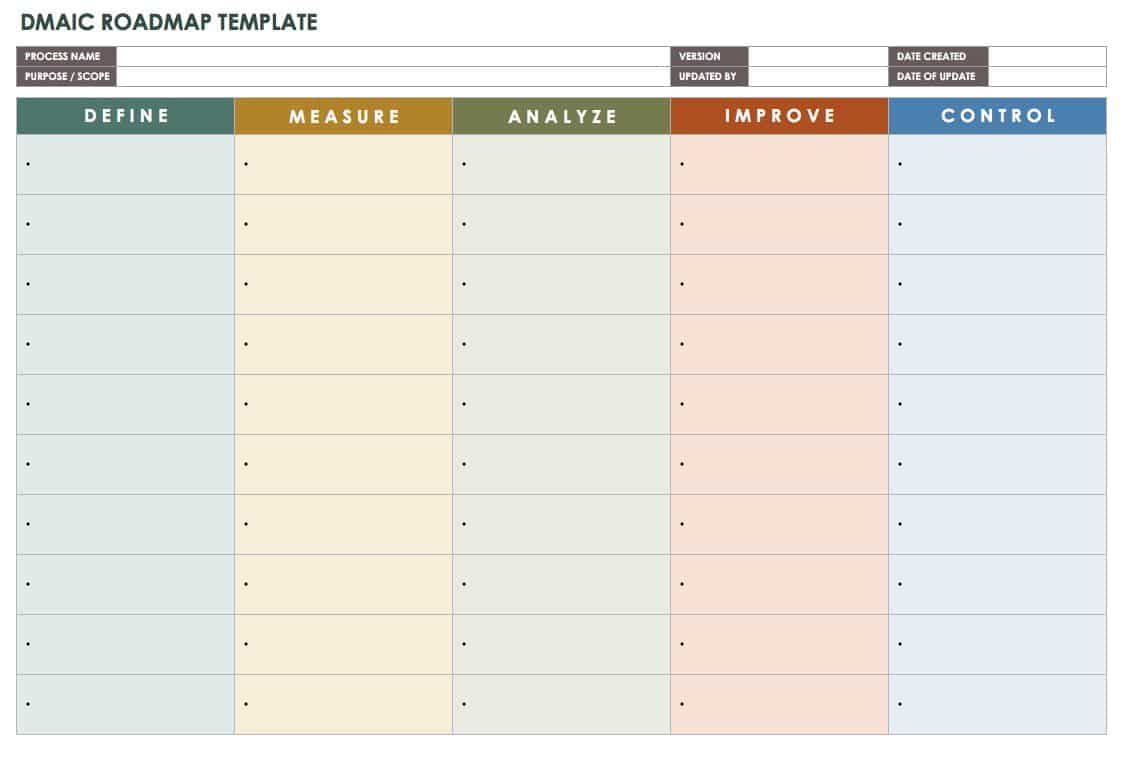1127x760 pixels.
Task: Select the green Define column header
Action: click(x=126, y=116)
